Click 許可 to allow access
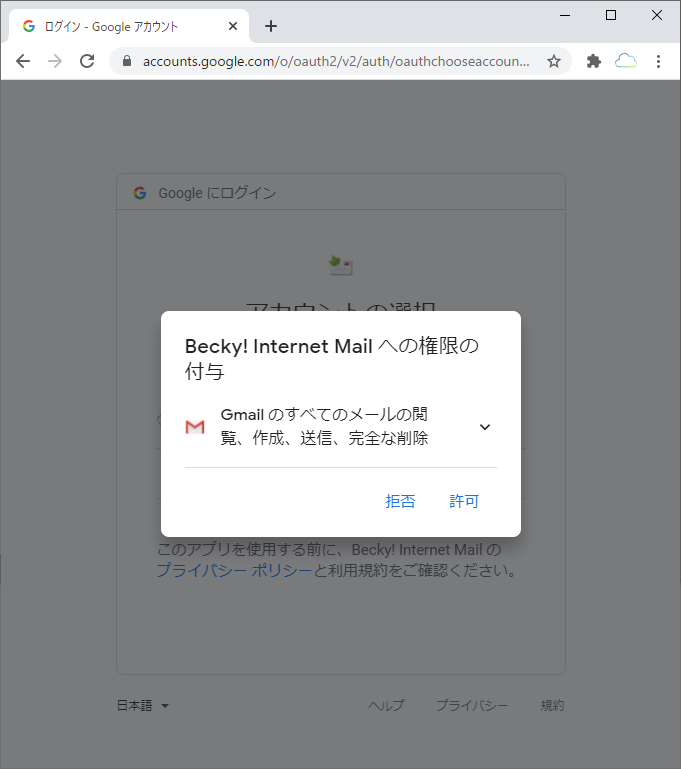Screen dimensions: 681x769 point(464,501)
